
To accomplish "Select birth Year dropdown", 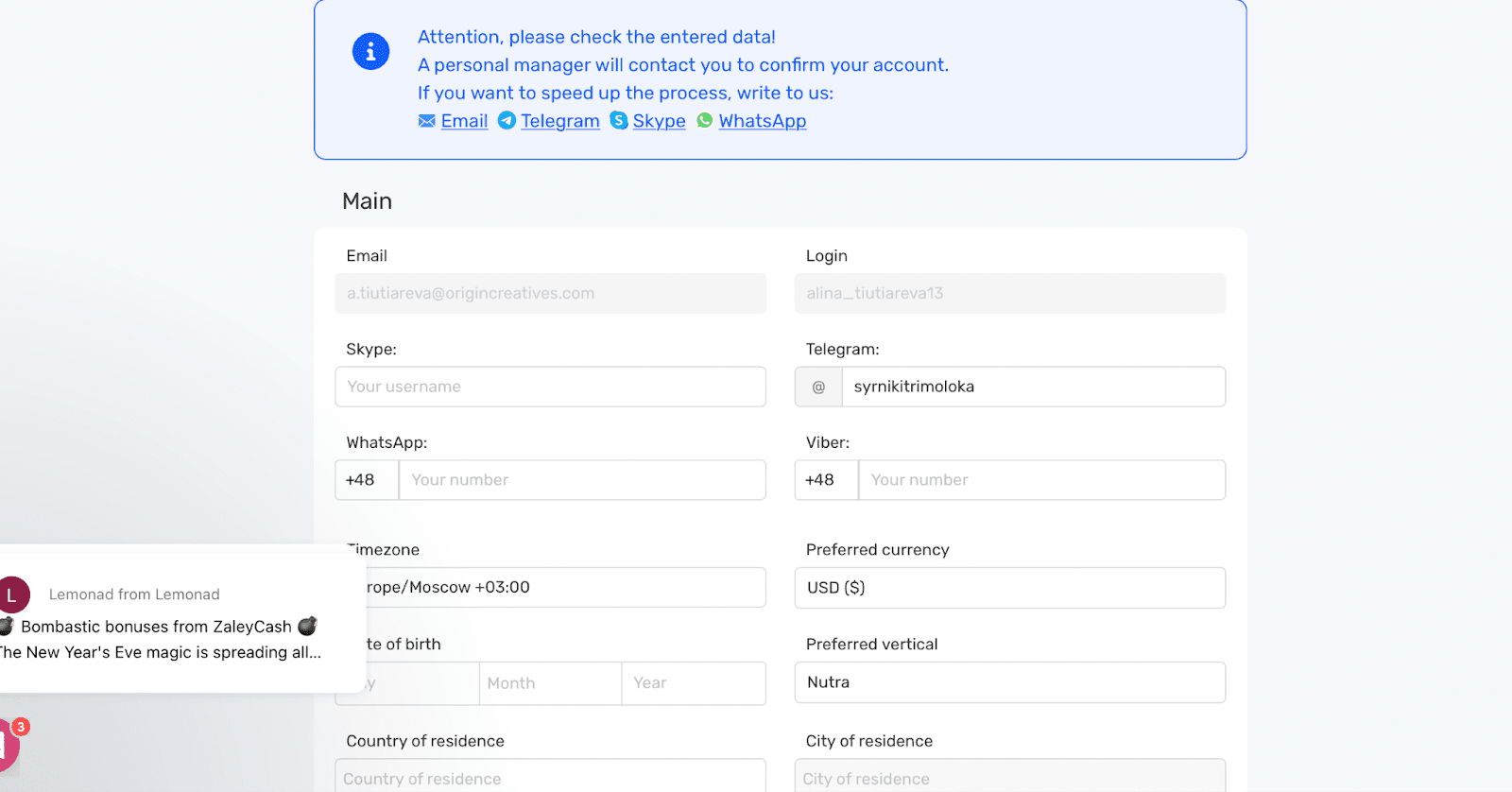I will tap(694, 683).
